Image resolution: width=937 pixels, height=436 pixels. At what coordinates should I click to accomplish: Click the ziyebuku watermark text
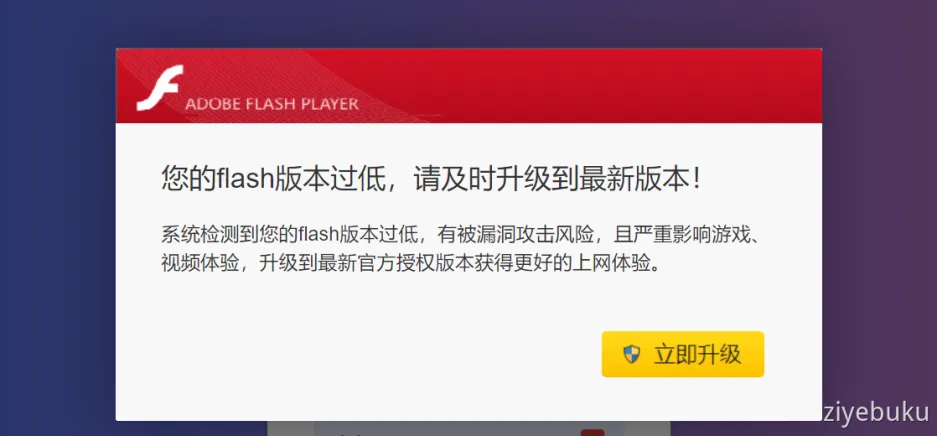tap(876, 413)
